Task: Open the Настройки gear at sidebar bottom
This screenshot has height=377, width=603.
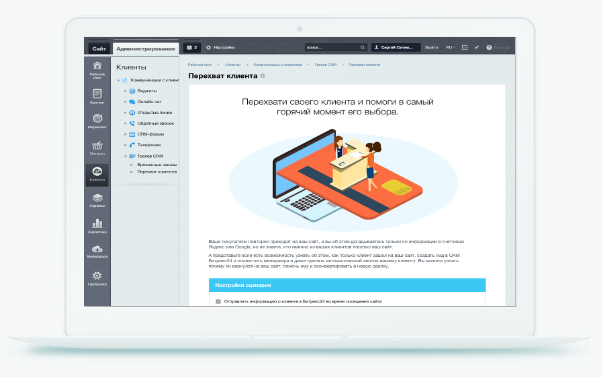Action: click(x=97, y=279)
